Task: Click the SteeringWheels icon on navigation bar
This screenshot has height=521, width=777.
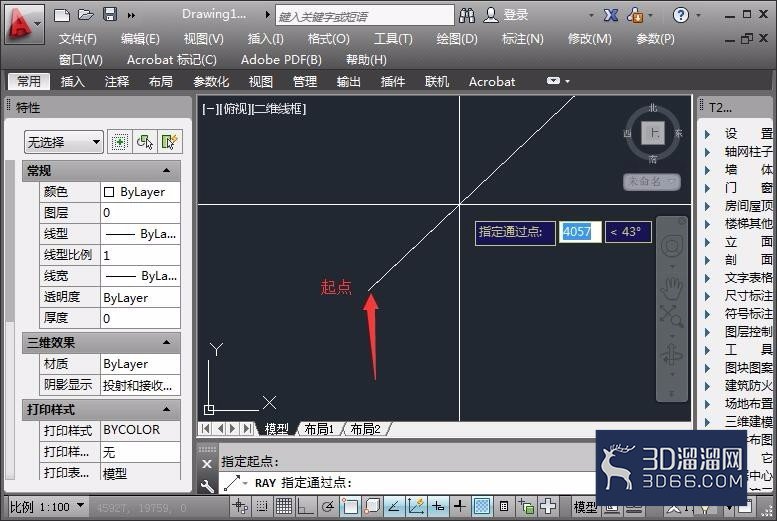Action: pos(672,246)
